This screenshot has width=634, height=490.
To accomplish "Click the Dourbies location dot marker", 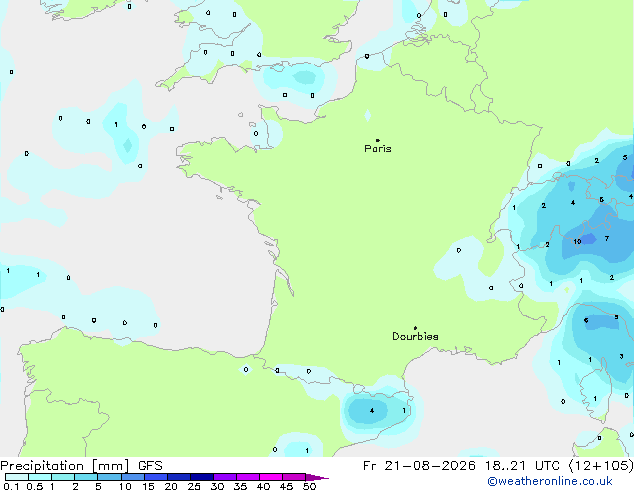I will tap(415, 328).
